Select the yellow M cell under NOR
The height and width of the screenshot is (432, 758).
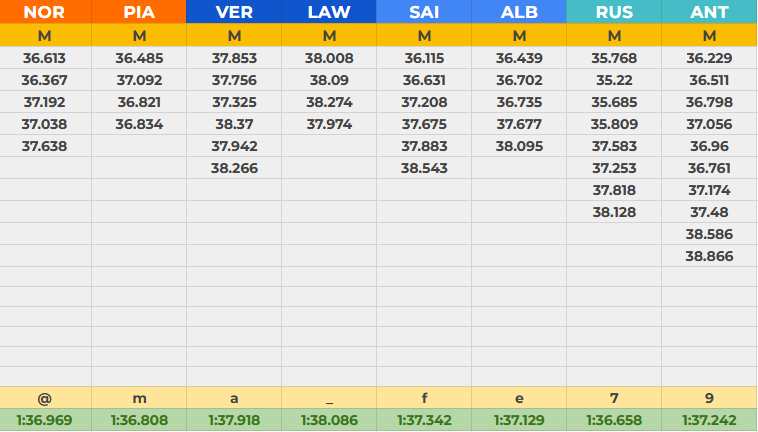pos(45,36)
